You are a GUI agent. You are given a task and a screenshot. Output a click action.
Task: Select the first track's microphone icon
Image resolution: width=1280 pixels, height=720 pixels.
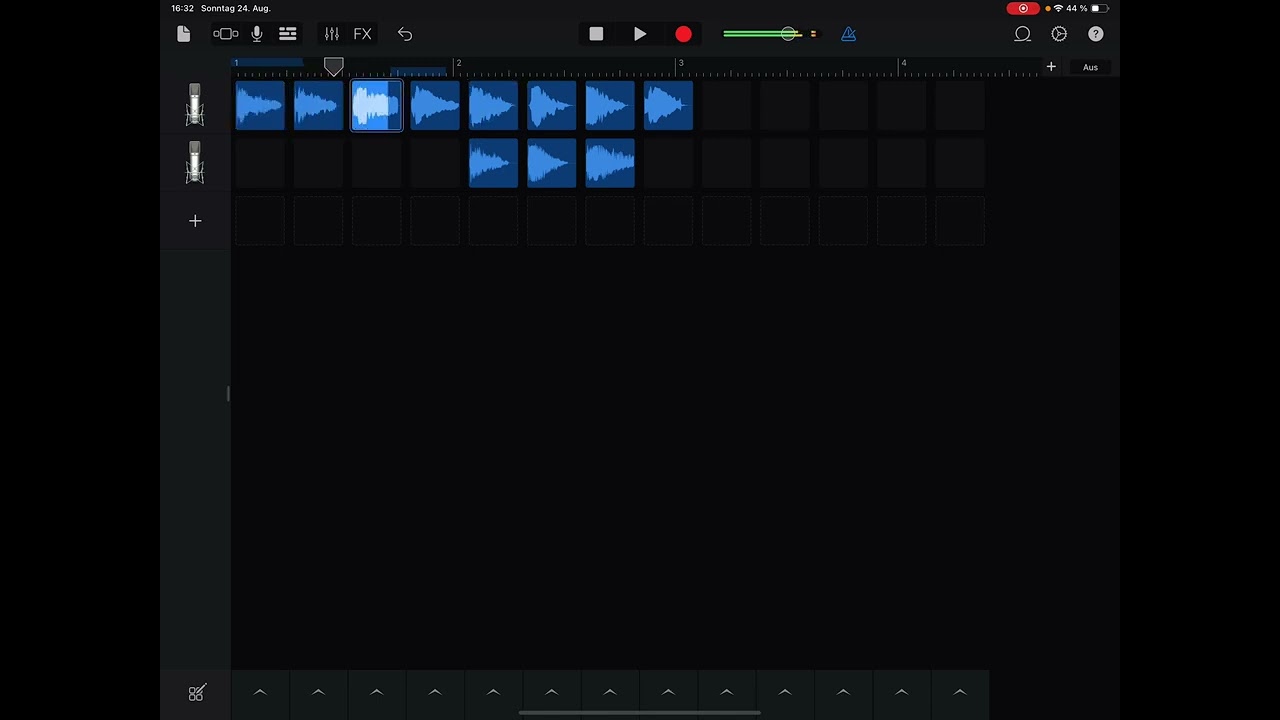(x=195, y=105)
